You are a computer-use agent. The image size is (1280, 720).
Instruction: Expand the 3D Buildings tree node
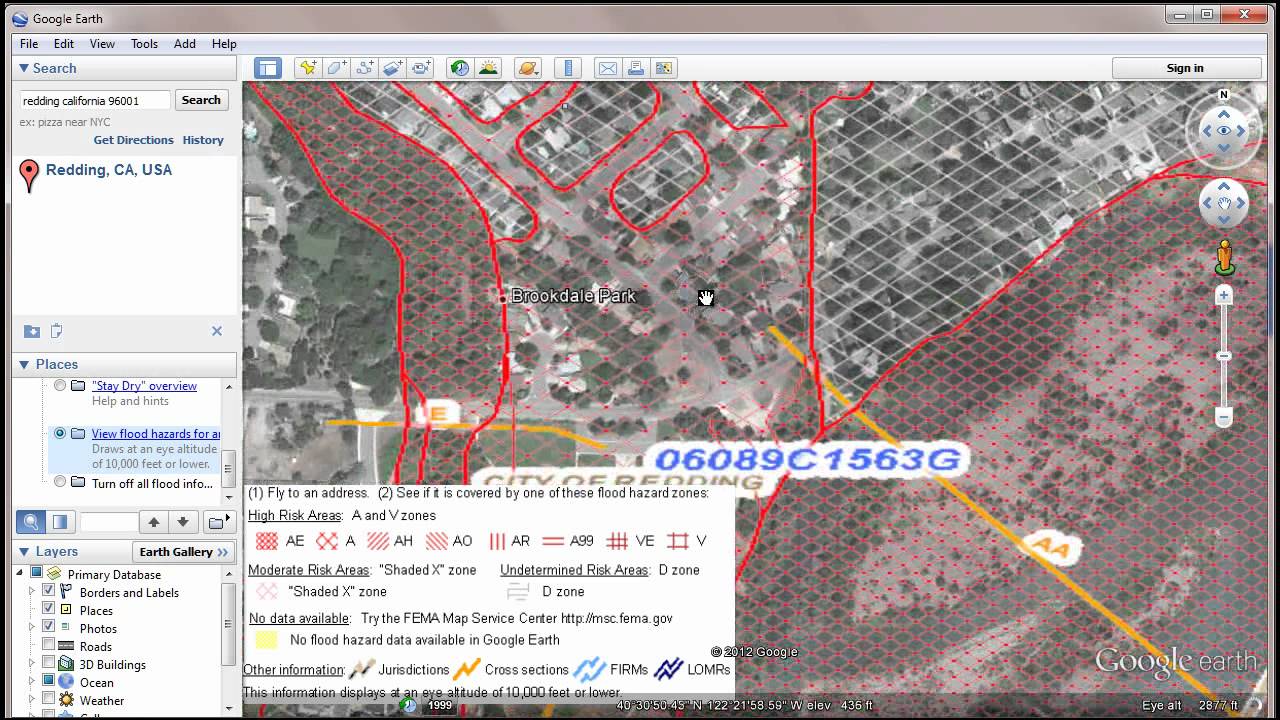coord(32,664)
